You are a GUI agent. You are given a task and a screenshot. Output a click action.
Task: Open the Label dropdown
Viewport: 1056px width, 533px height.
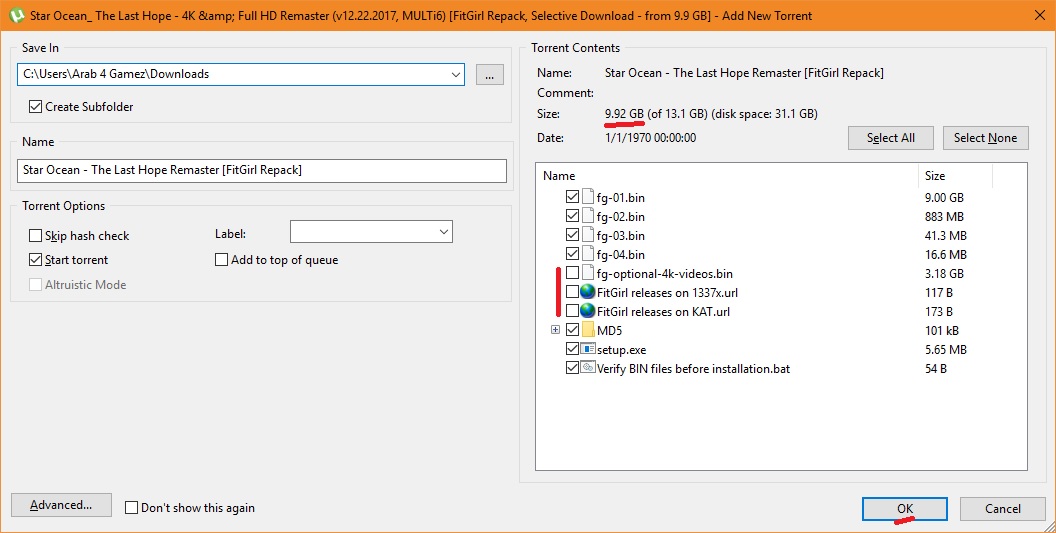click(444, 232)
